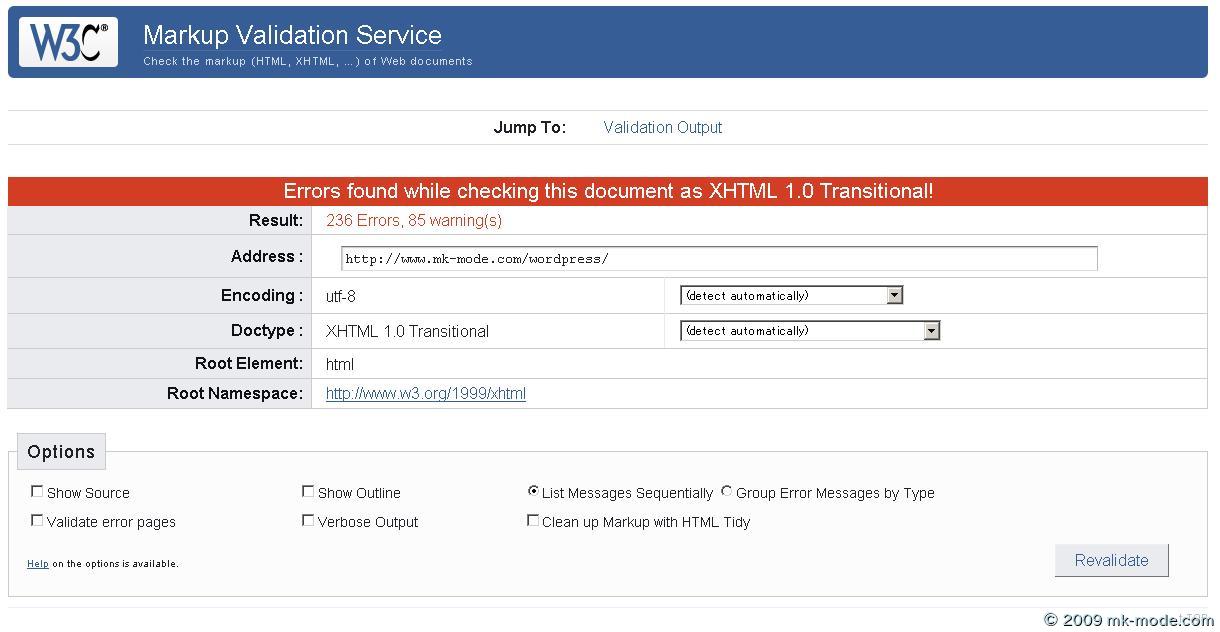This screenshot has width=1220, height=632.
Task: Click the Address URL input field
Action: 718,258
